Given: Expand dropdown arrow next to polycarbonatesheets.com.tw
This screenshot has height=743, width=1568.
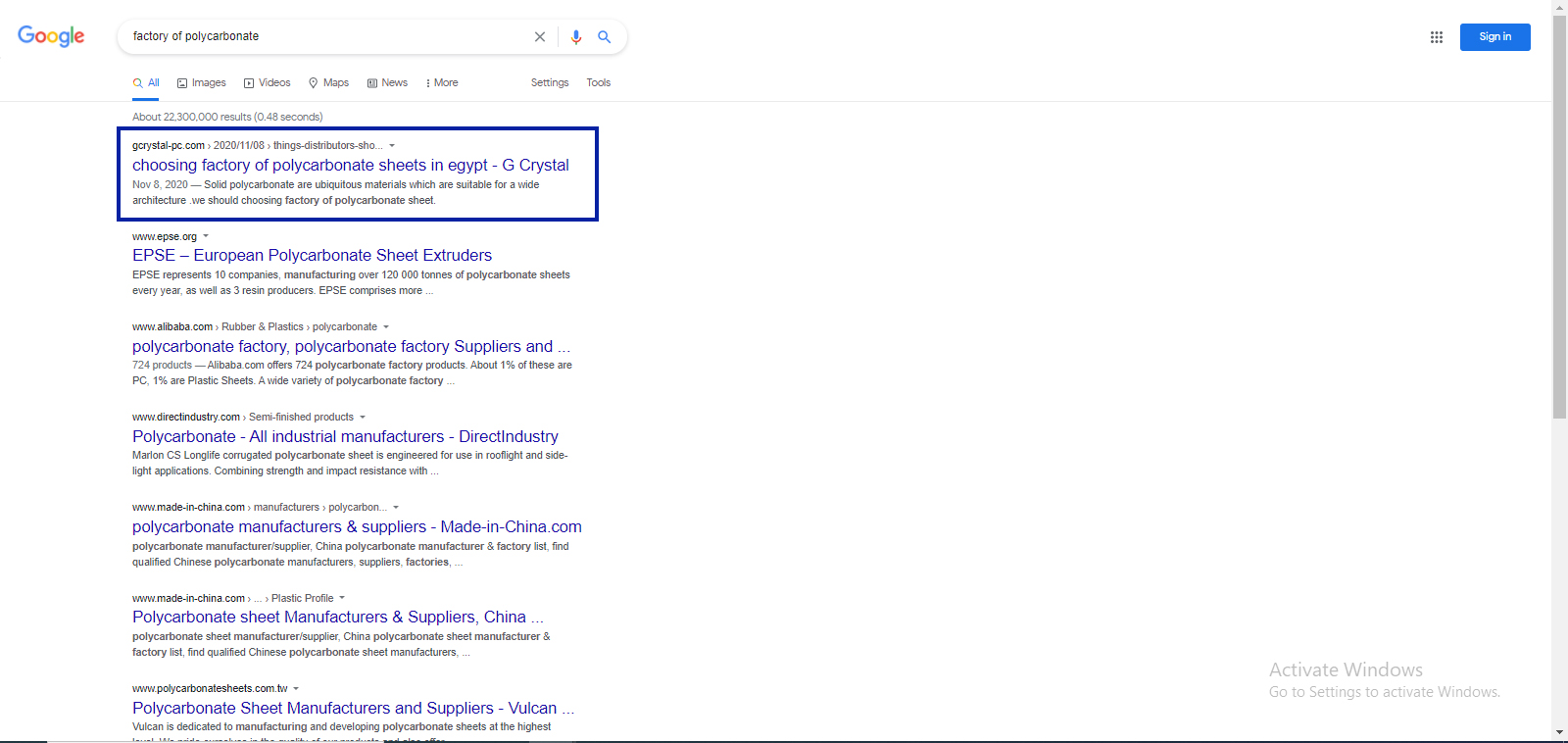Looking at the screenshot, I should (296, 689).
